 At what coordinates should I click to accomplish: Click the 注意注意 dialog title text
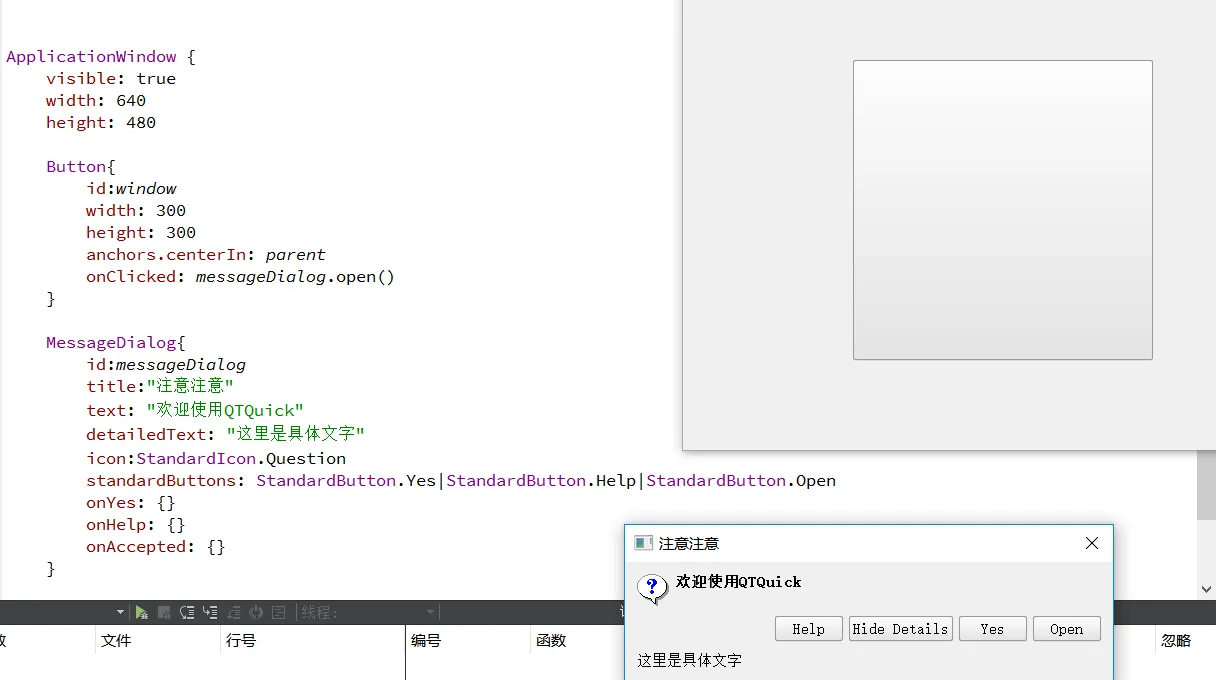point(689,543)
